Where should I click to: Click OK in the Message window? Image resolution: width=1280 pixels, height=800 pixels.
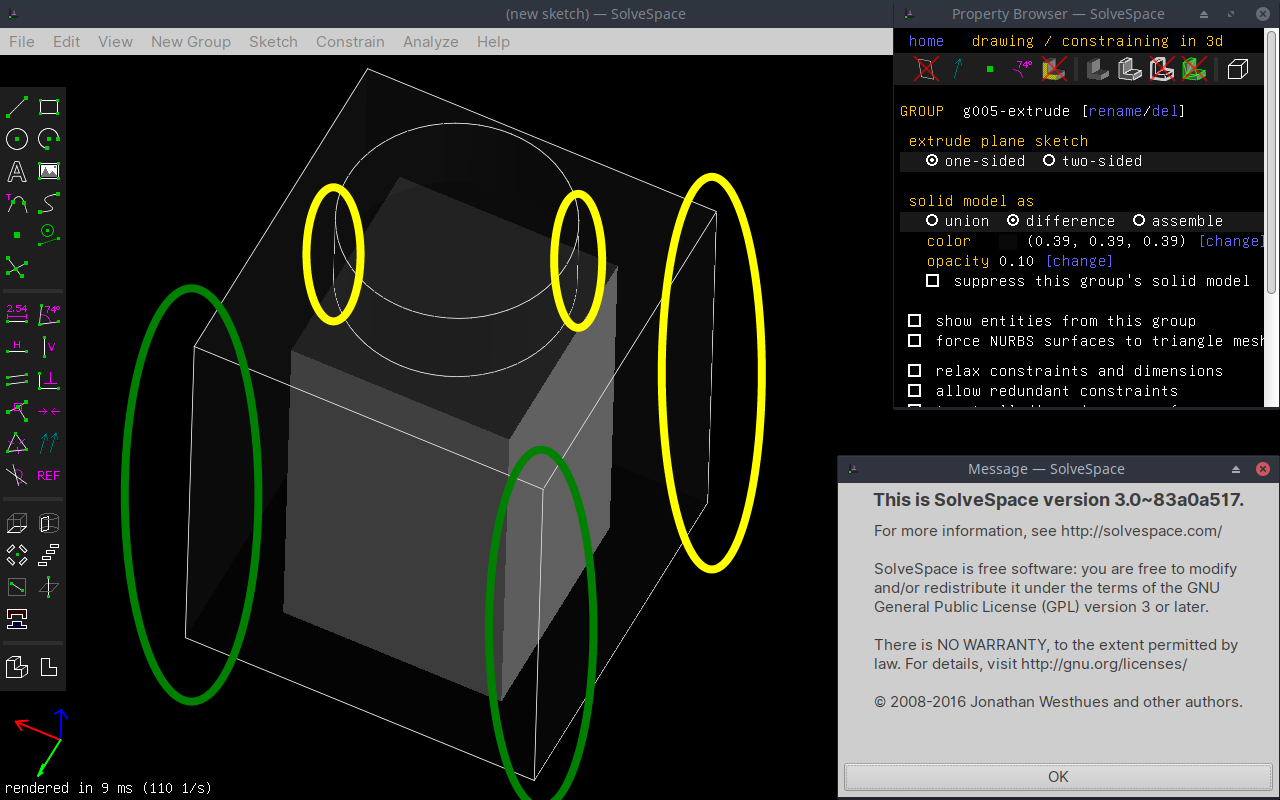point(1058,777)
